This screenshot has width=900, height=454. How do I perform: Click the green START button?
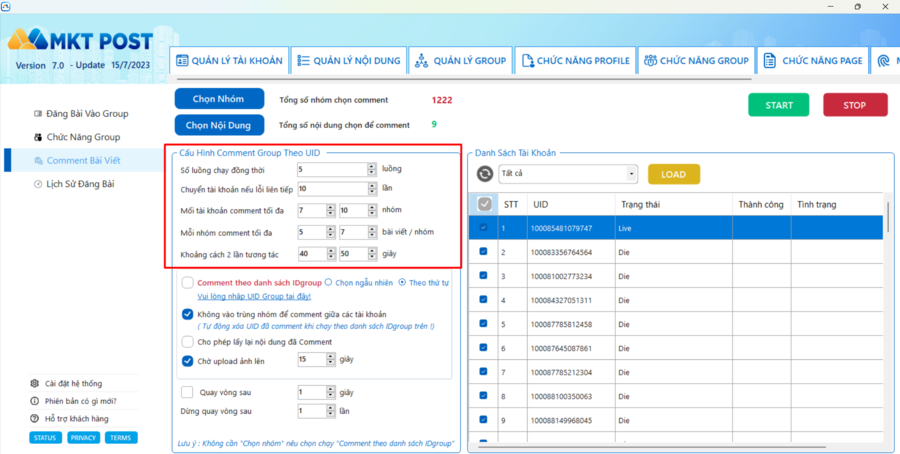(778, 105)
